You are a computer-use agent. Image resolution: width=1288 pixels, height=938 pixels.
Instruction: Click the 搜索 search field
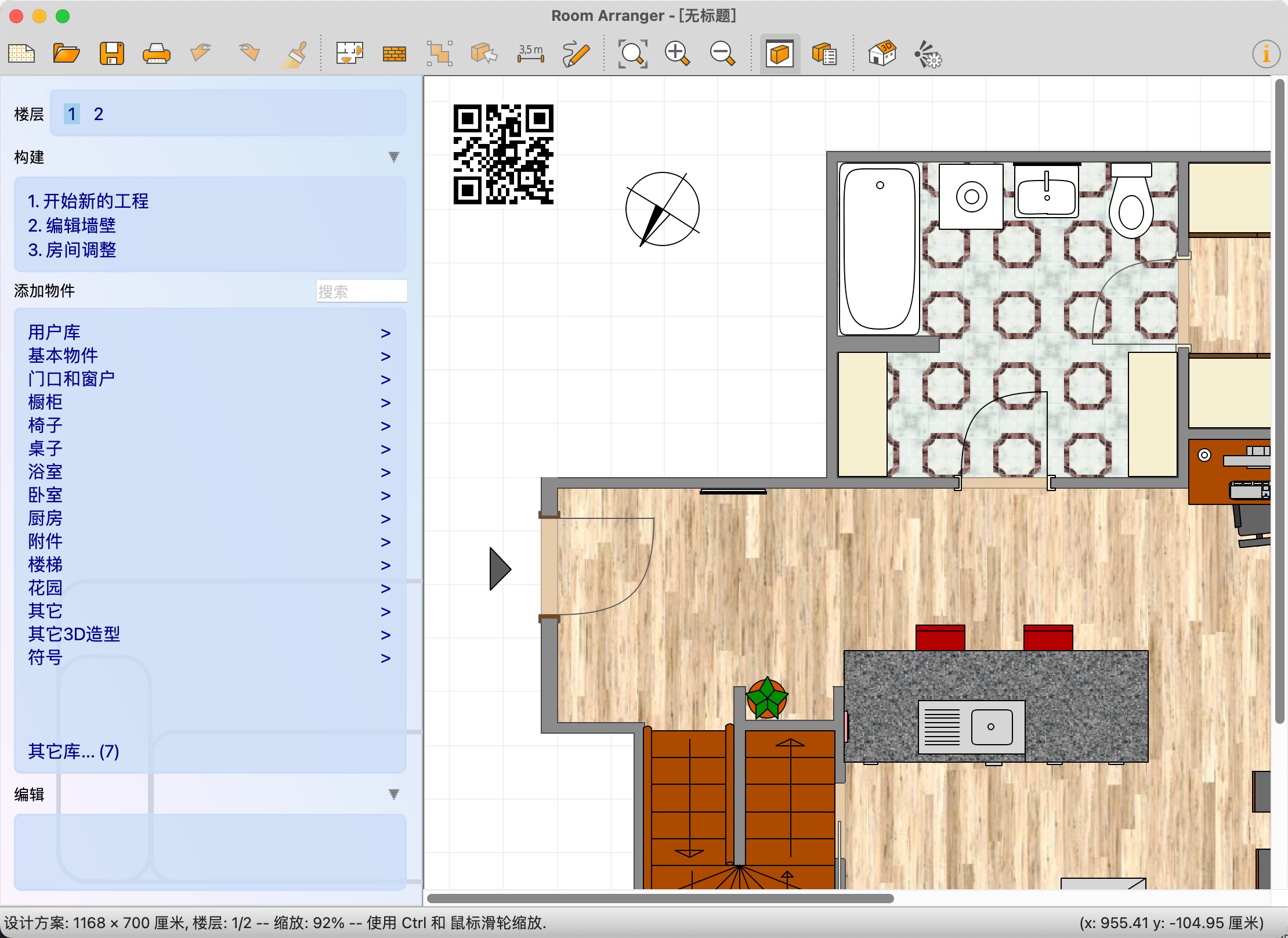(x=361, y=291)
